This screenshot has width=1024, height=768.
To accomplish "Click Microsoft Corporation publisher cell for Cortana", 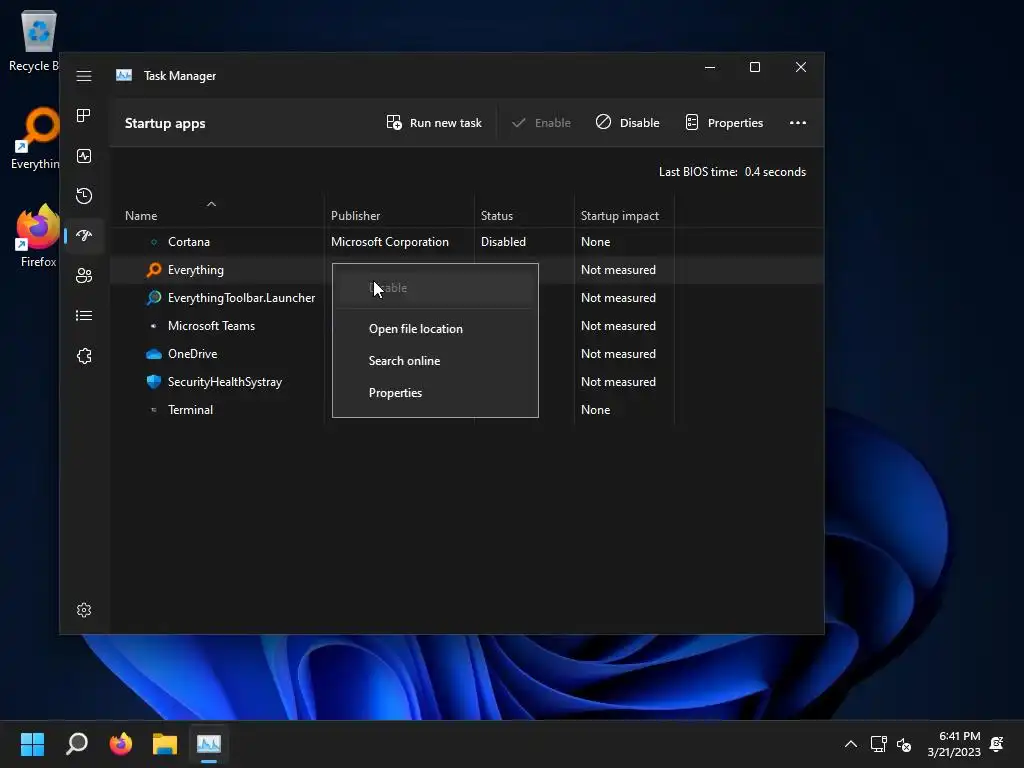I will (x=389, y=242).
